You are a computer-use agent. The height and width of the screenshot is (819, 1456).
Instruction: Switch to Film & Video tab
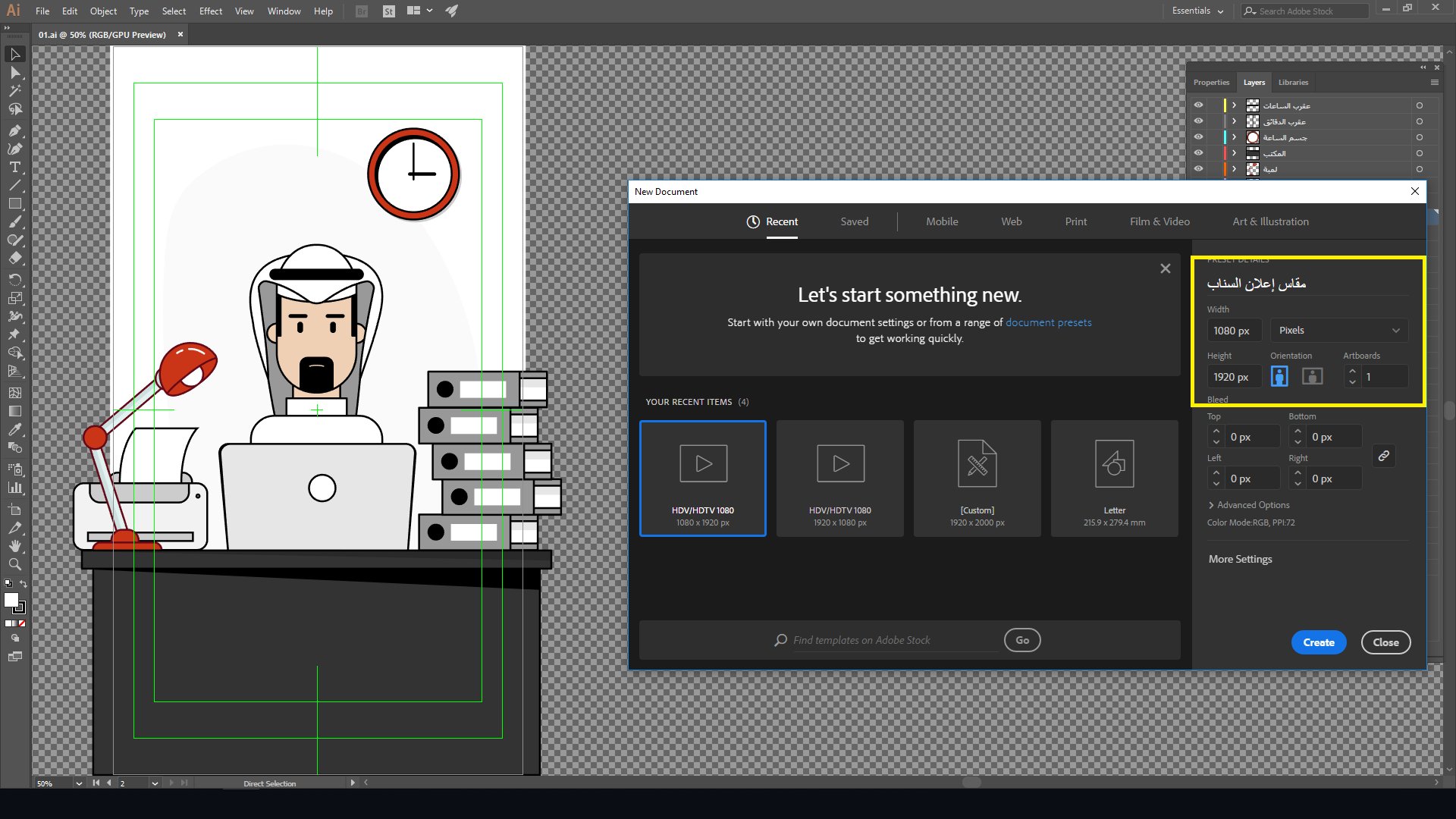coord(1159,221)
